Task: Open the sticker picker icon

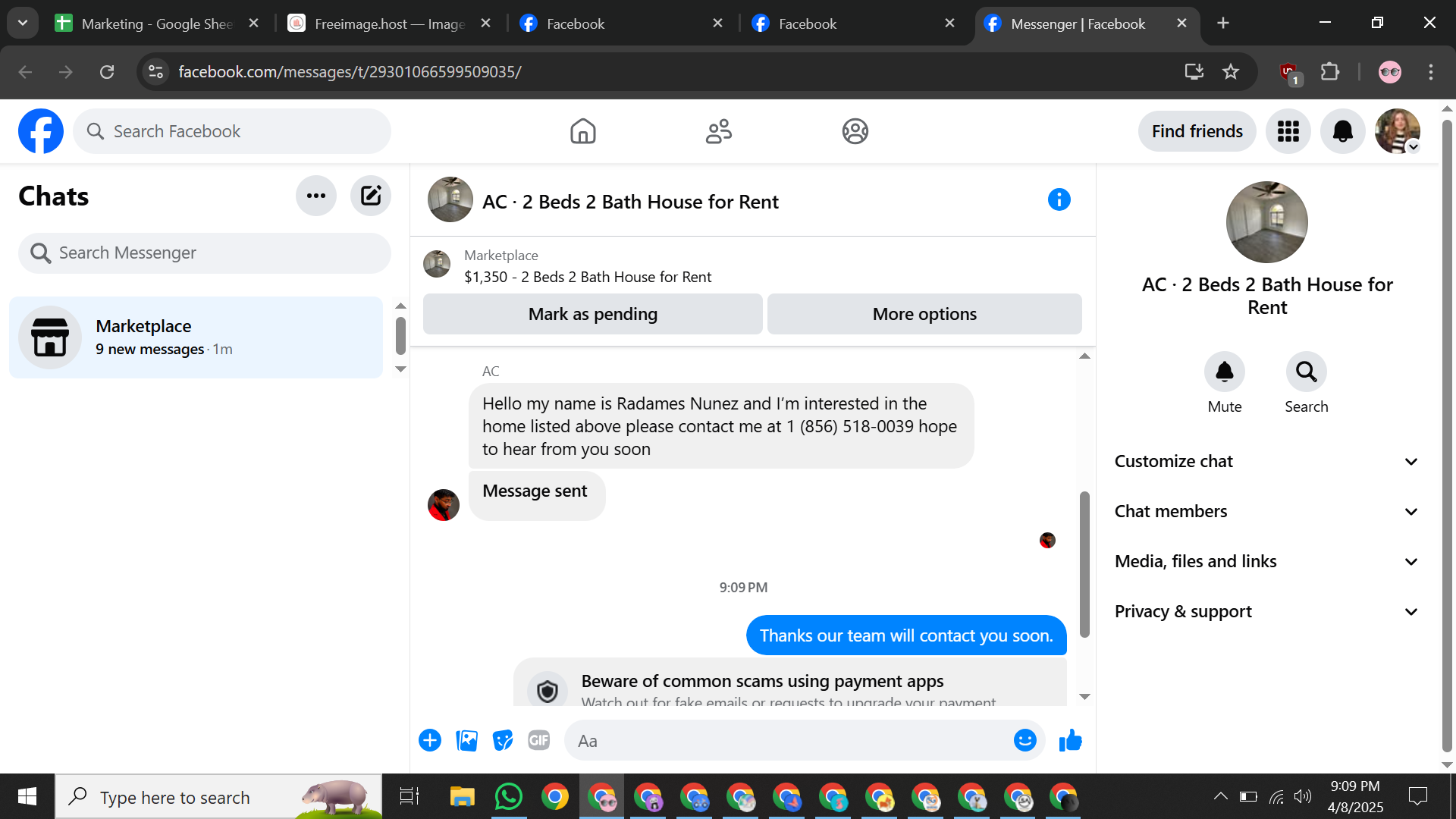Action: (502, 740)
